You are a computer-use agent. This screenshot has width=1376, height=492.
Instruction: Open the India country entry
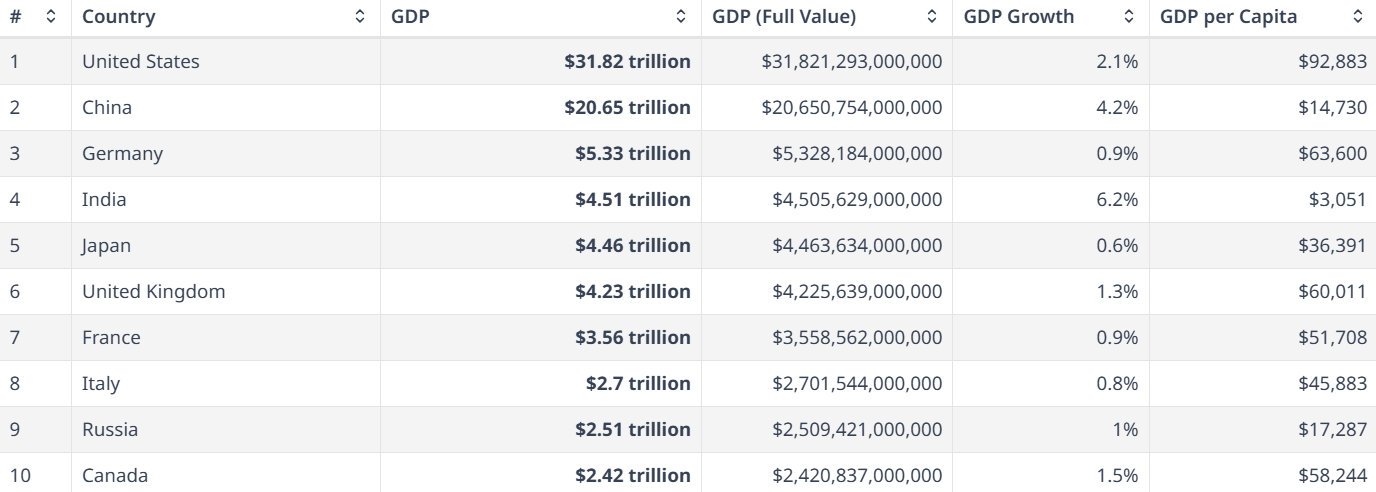(x=104, y=200)
